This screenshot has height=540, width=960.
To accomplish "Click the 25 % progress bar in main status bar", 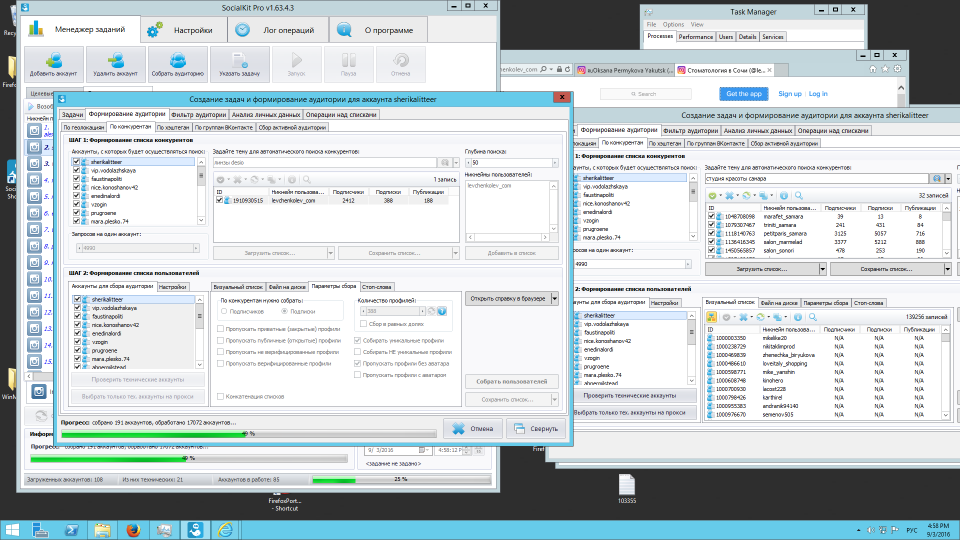I will [x=401, y=479].
